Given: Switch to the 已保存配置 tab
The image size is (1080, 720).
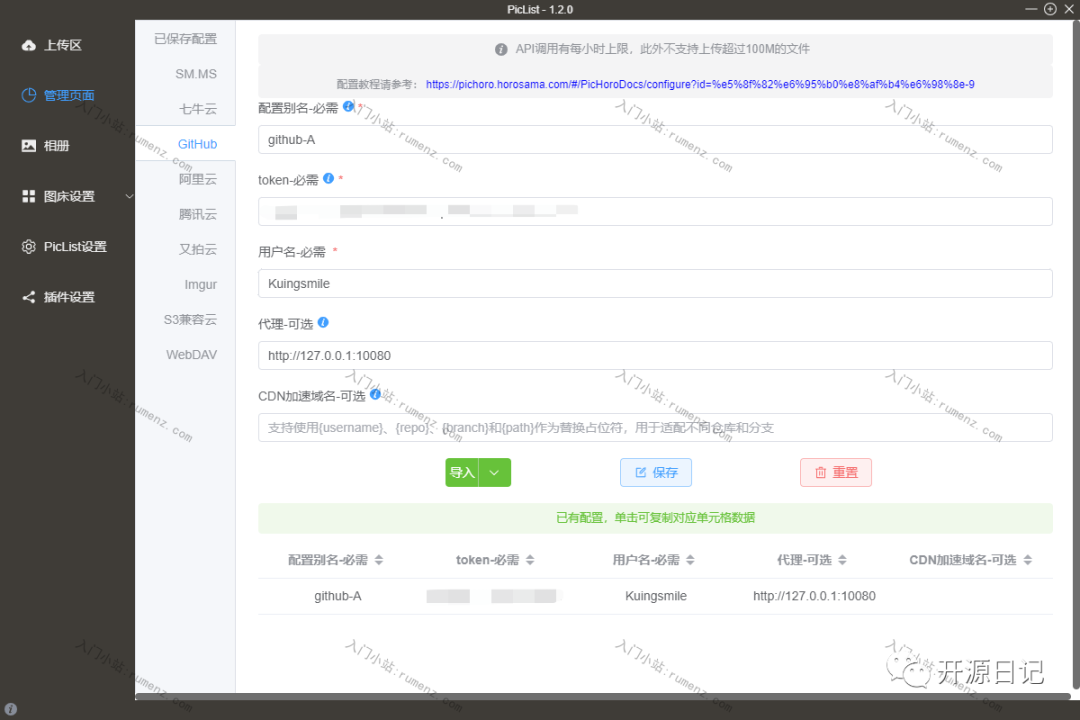Looking at the screenshot, I should tap(185, 39).
